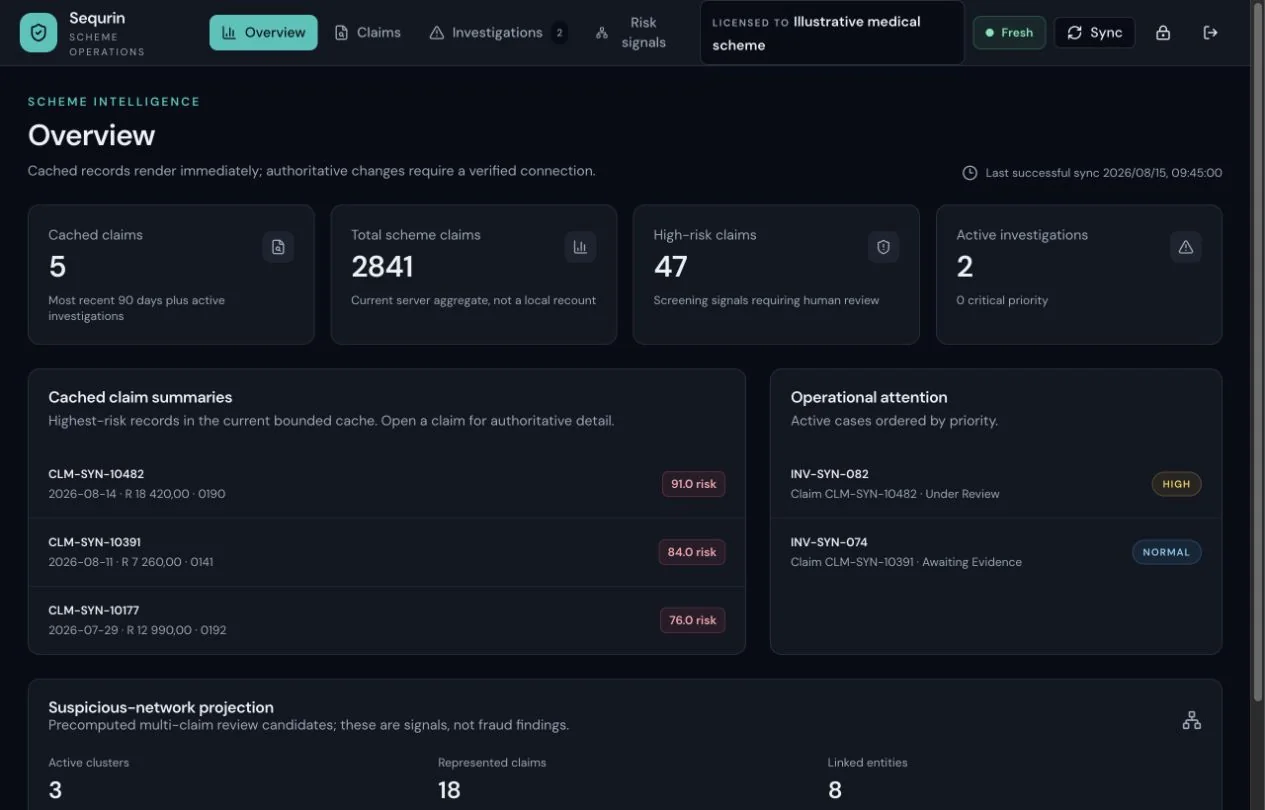Click the '2026-08-11 · R 7 260,00 · 0141' text
Viewport: 1265px width, 810px height.
[130, 562]
